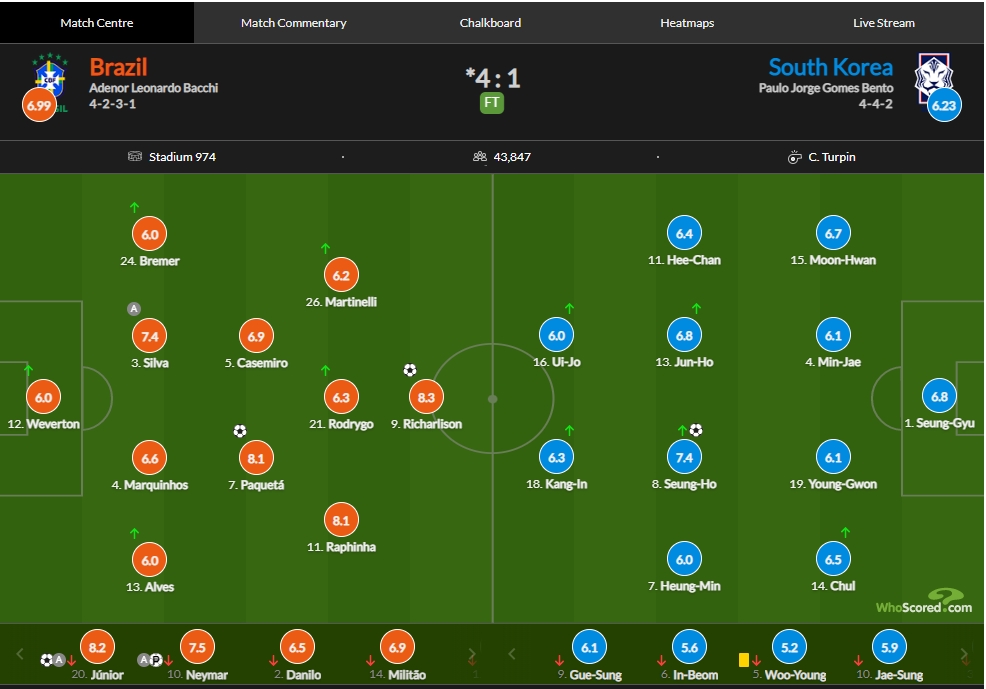Show previous South Korea substitutes arrow
Viewport: 986px width, 689px height.
point(512,654)
